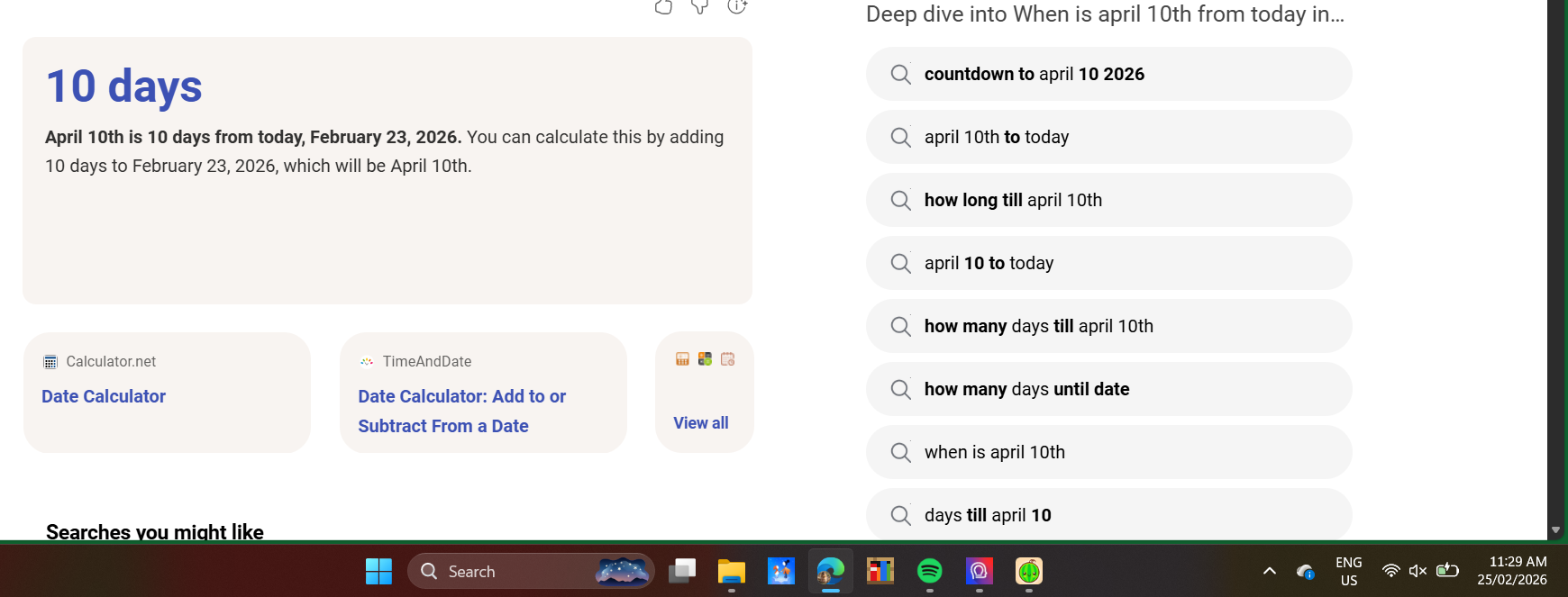Open 'Date Calculator: Add to or Subtract From a Date' link

tap(461, 411)
